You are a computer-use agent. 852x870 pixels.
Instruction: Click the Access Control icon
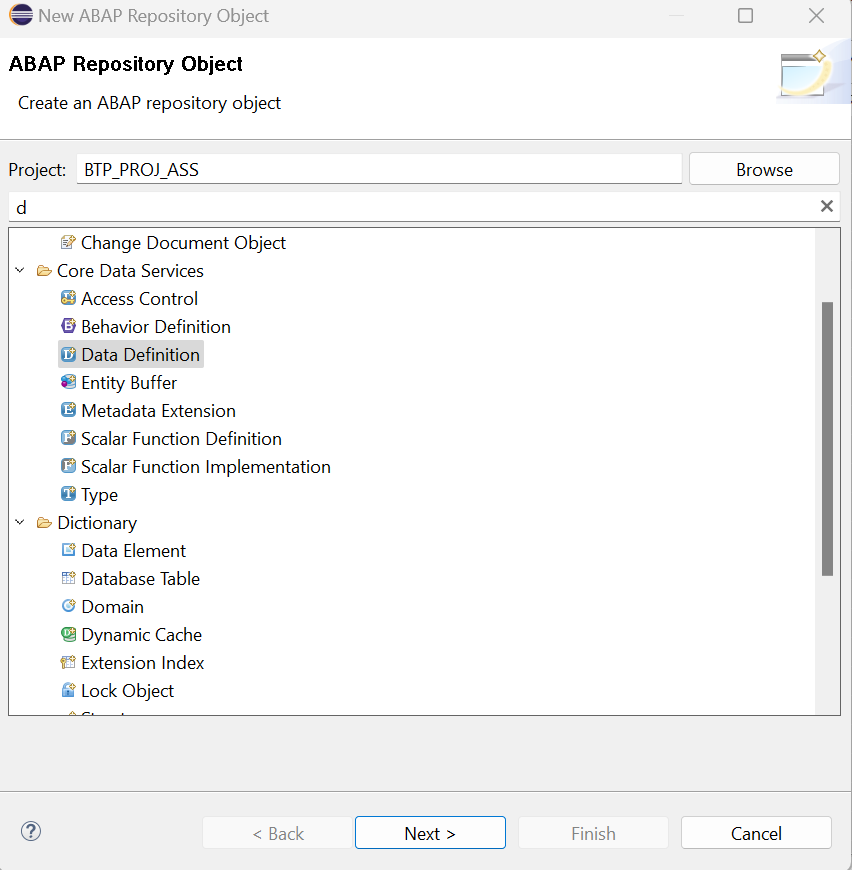click(67, 298)
